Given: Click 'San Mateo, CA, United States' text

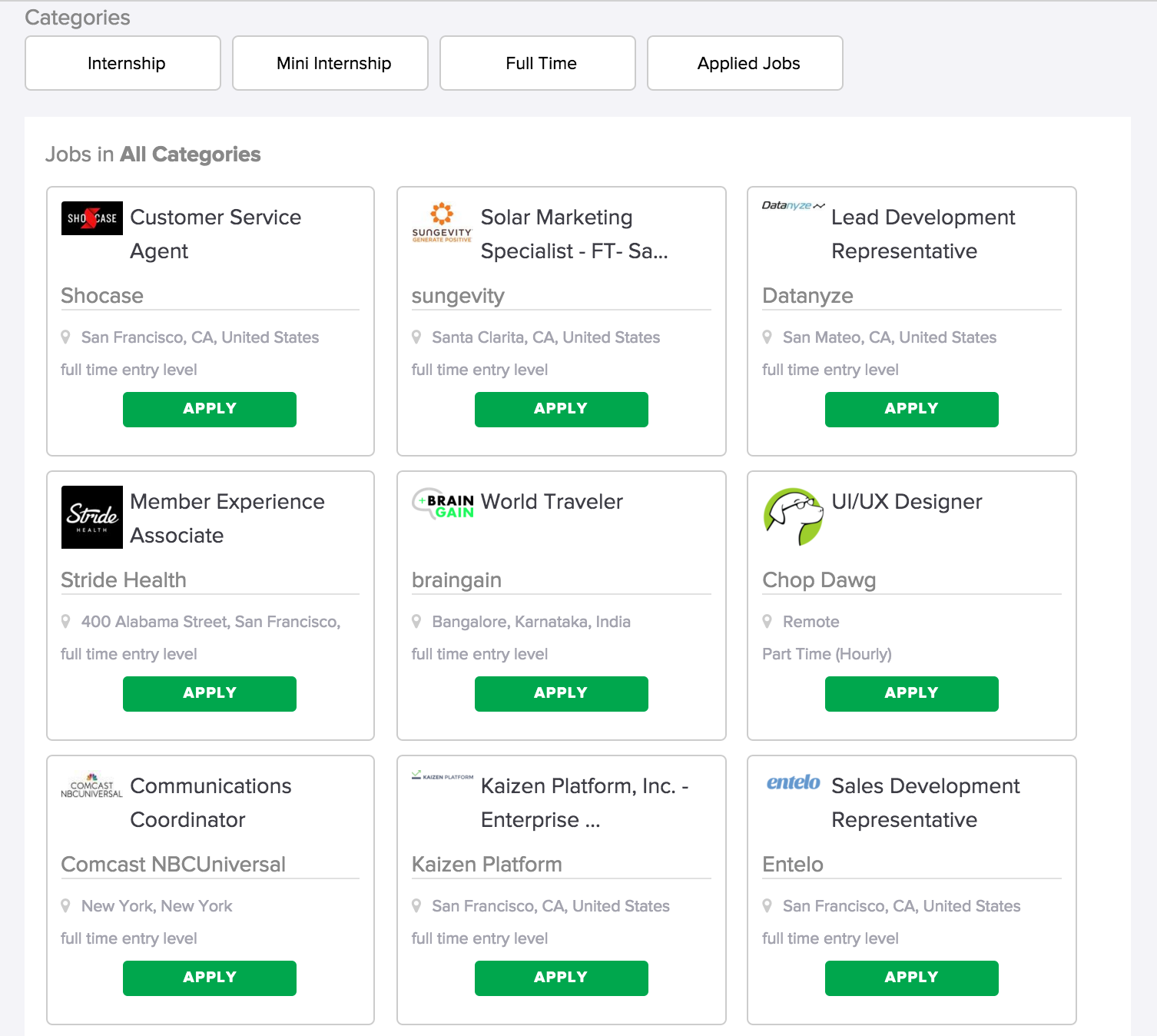Looking at the screenshot, I should pyautogui.click(x=890, y=337).
